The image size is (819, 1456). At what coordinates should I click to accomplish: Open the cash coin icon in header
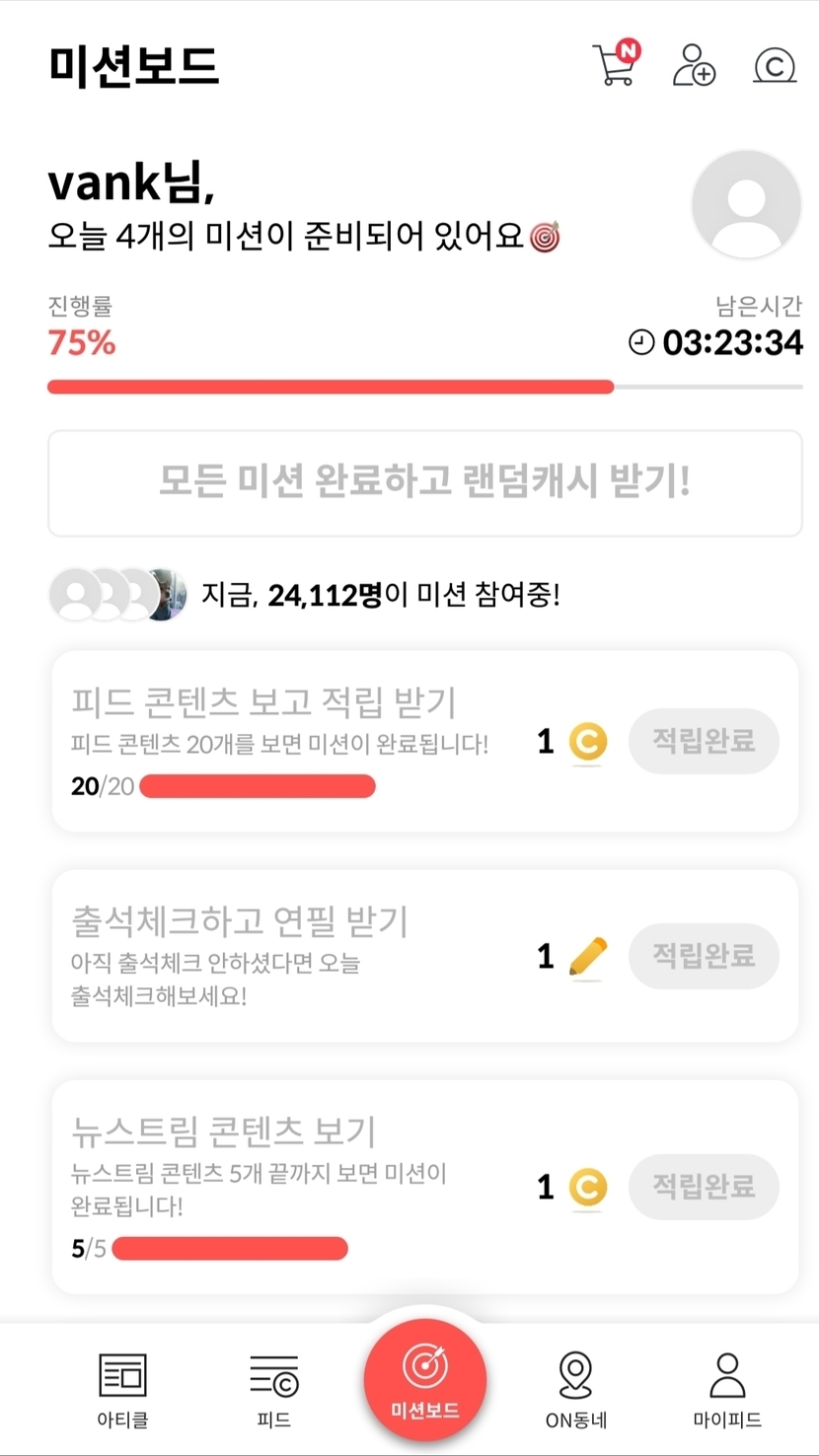[x=775, y=65]
